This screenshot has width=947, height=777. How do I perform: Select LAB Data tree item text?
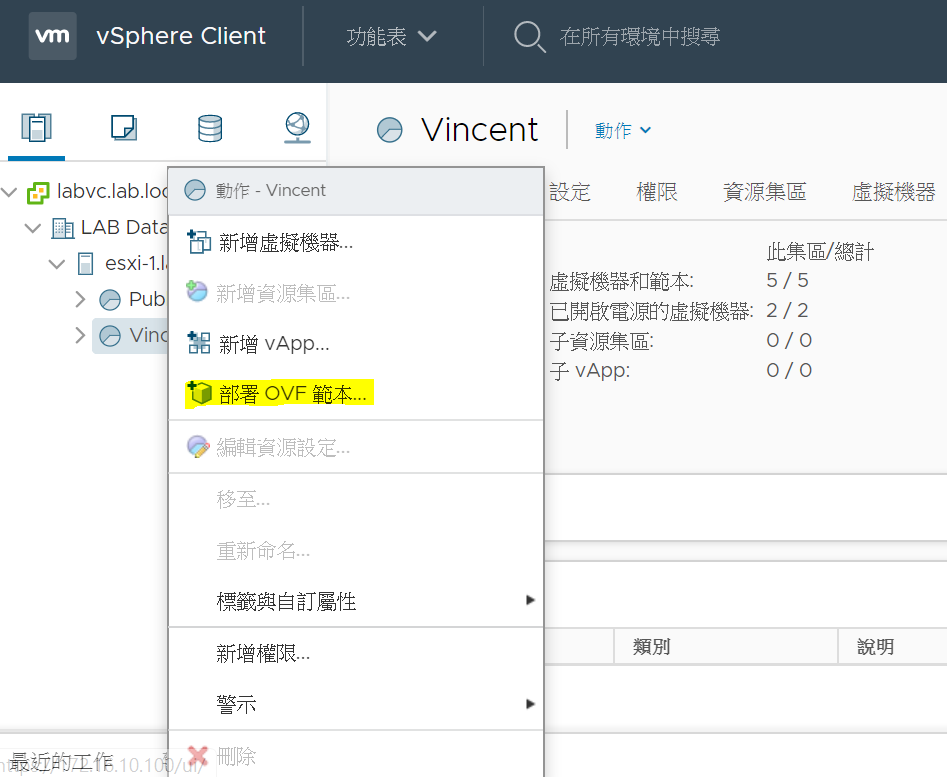coord(124,227)
